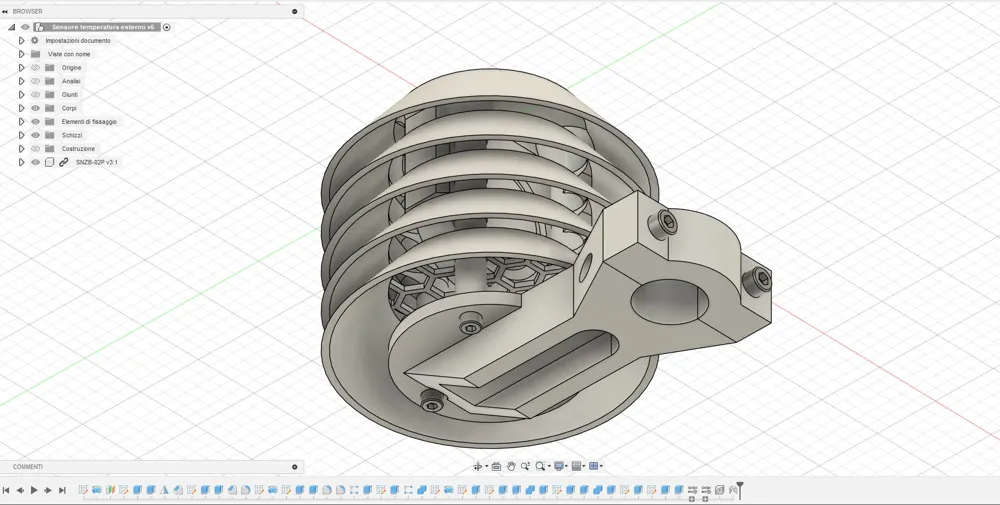The image size is (1000, 505).
Task: Open the Orbit tool dropdown arrow
Action: pyautogui.click(x=487, y=467)
